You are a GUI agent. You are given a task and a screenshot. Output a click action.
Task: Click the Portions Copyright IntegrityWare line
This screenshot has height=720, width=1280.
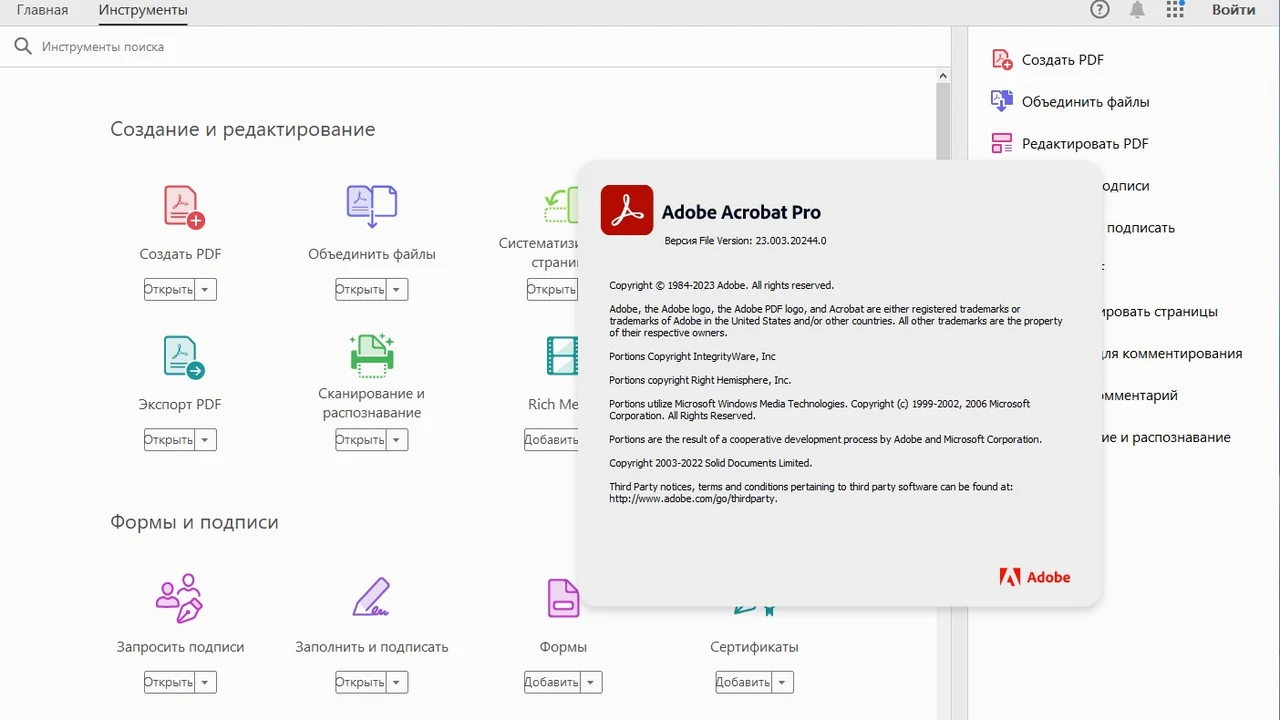coord(692,357)
